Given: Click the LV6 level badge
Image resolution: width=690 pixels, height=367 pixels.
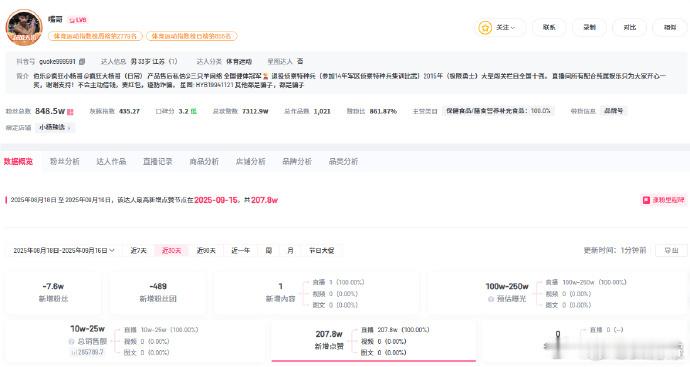Looking at the screenshot, I should point(78,20).
